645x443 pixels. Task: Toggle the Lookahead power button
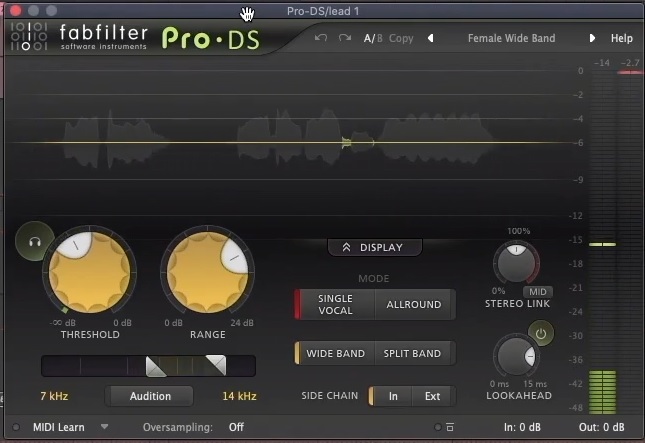(541, 334)
